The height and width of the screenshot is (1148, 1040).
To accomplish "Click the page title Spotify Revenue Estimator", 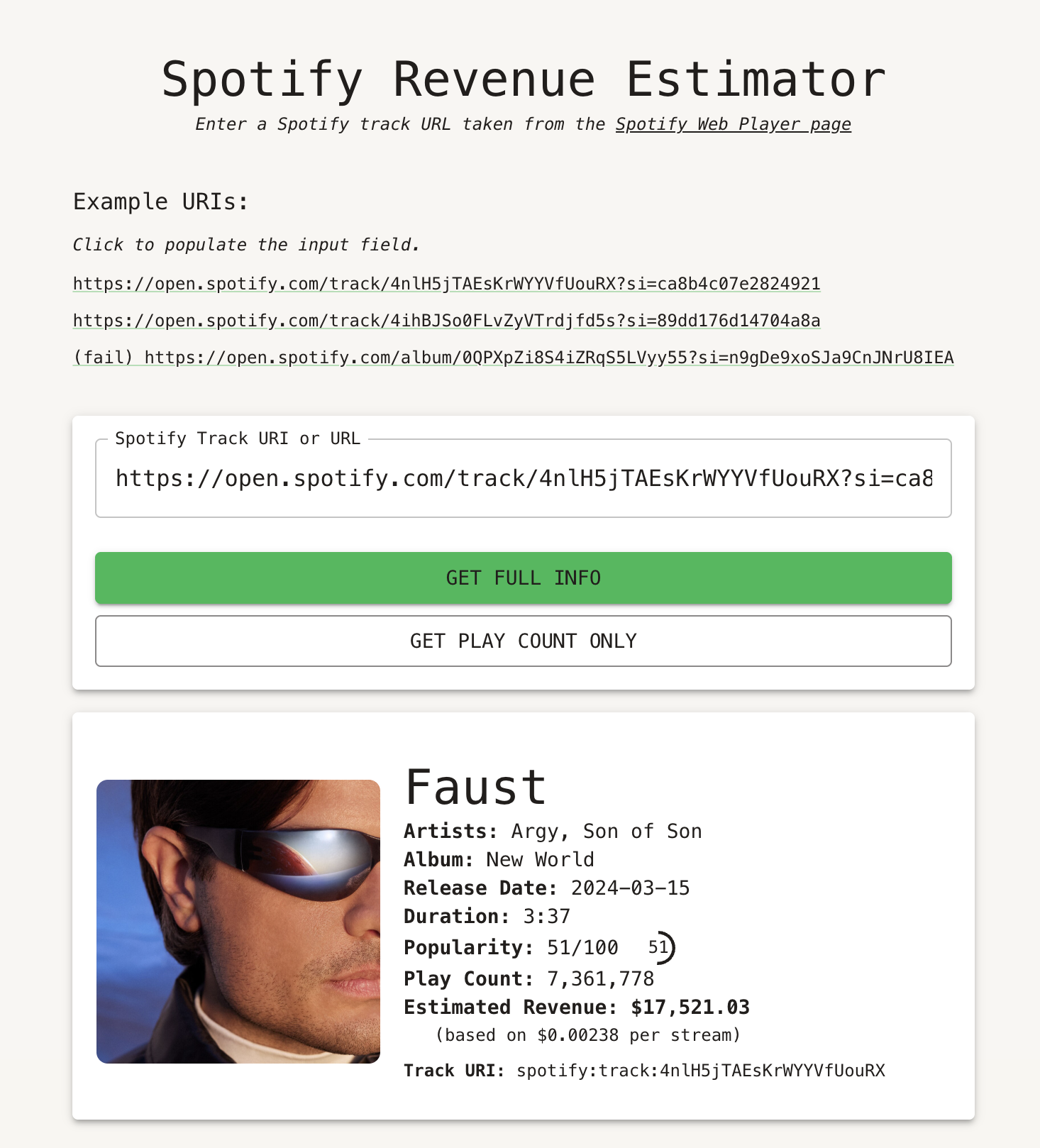I will [x=522, y=78].
